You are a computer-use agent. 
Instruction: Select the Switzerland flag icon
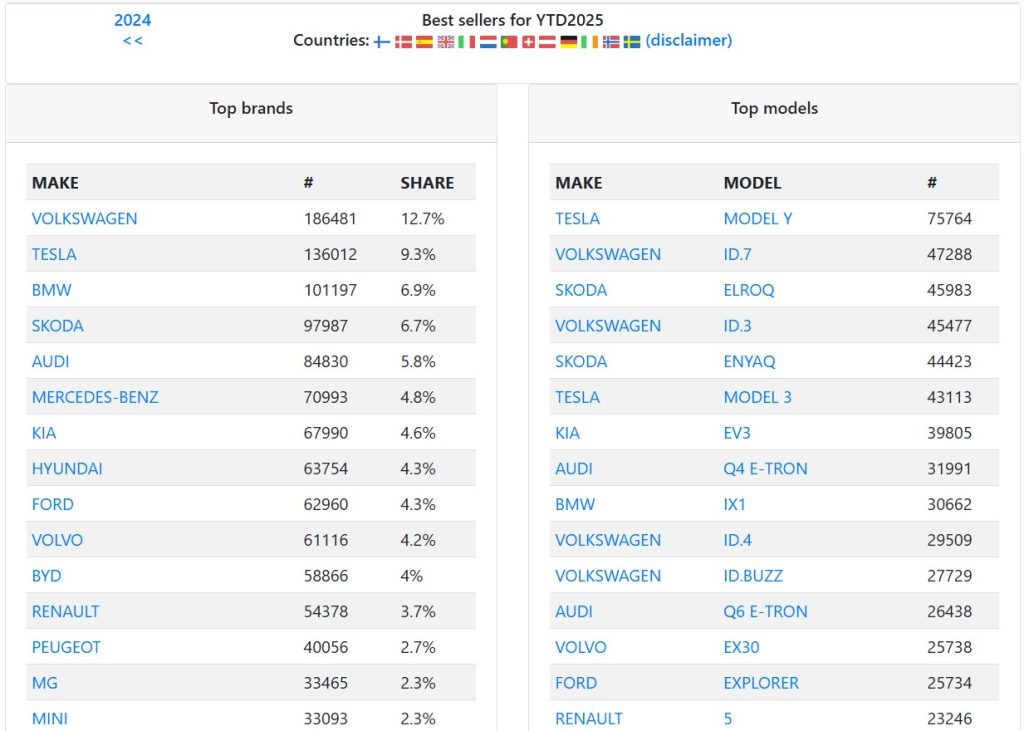(x=528, y=42)
